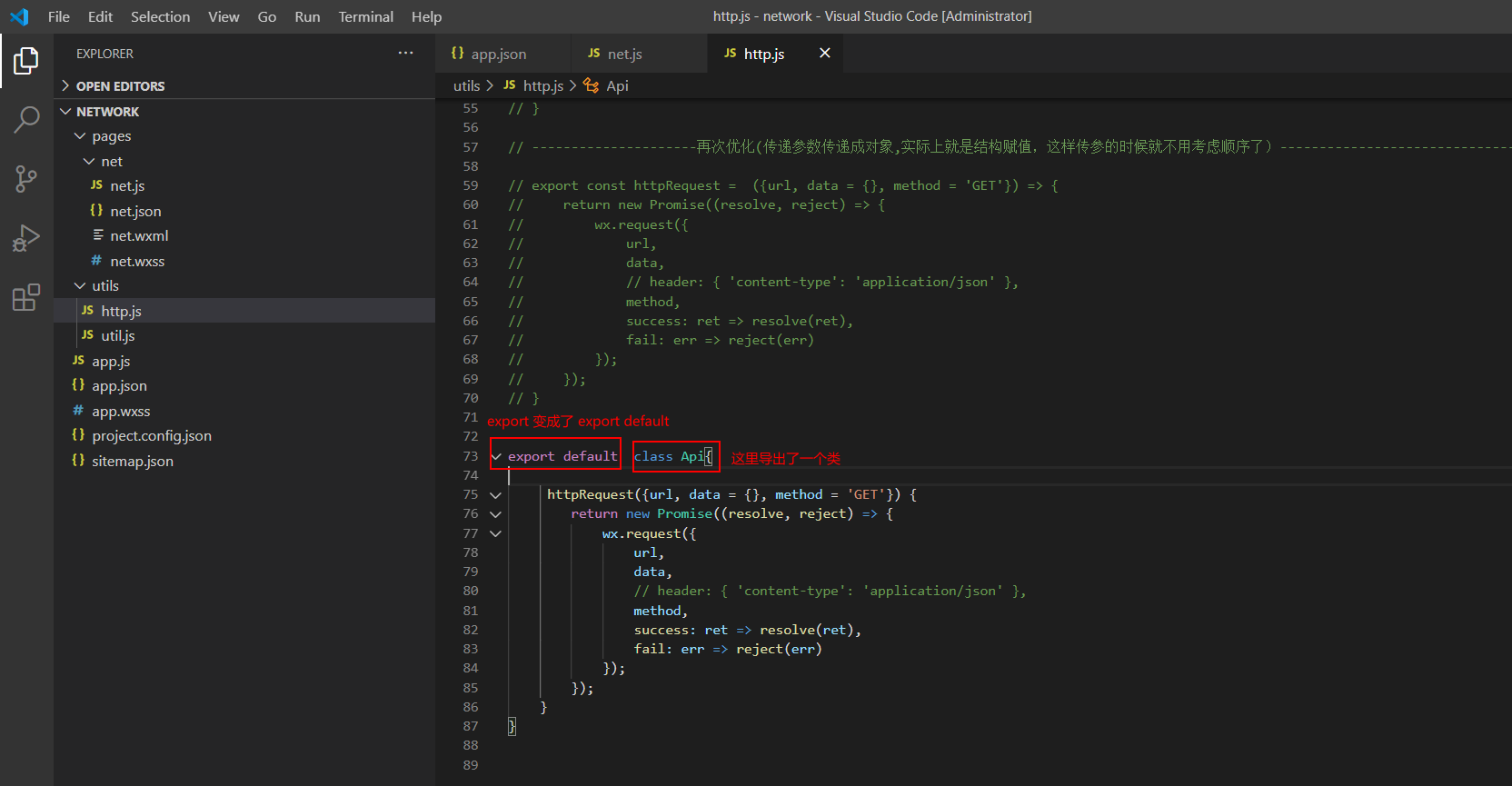The image size is (1512, 786).
Task: Collapse the pages folder
Action: 80,136
